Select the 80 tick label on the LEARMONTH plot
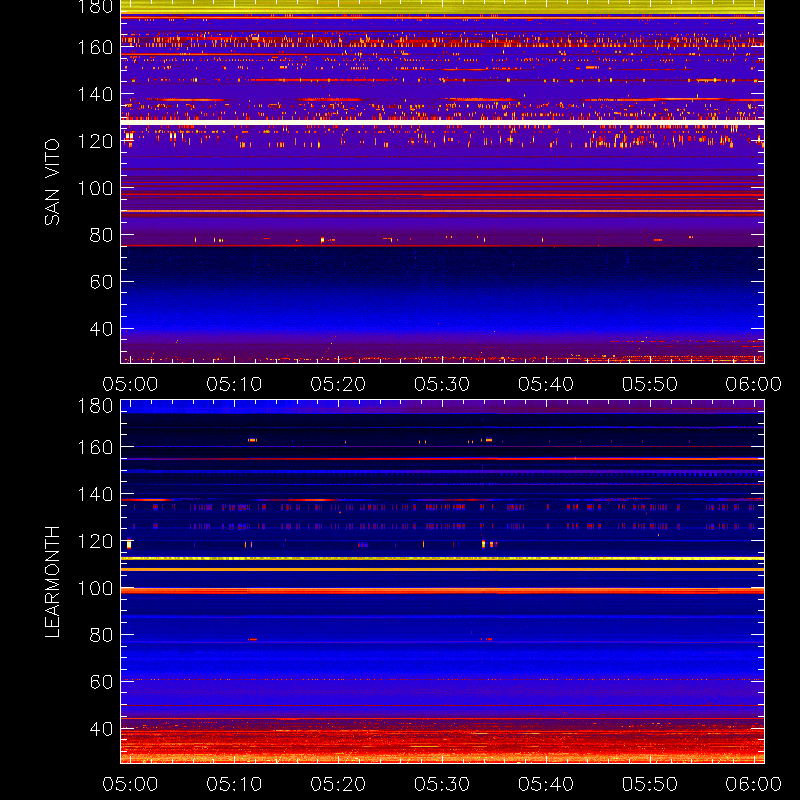 (x=102, y=635)
